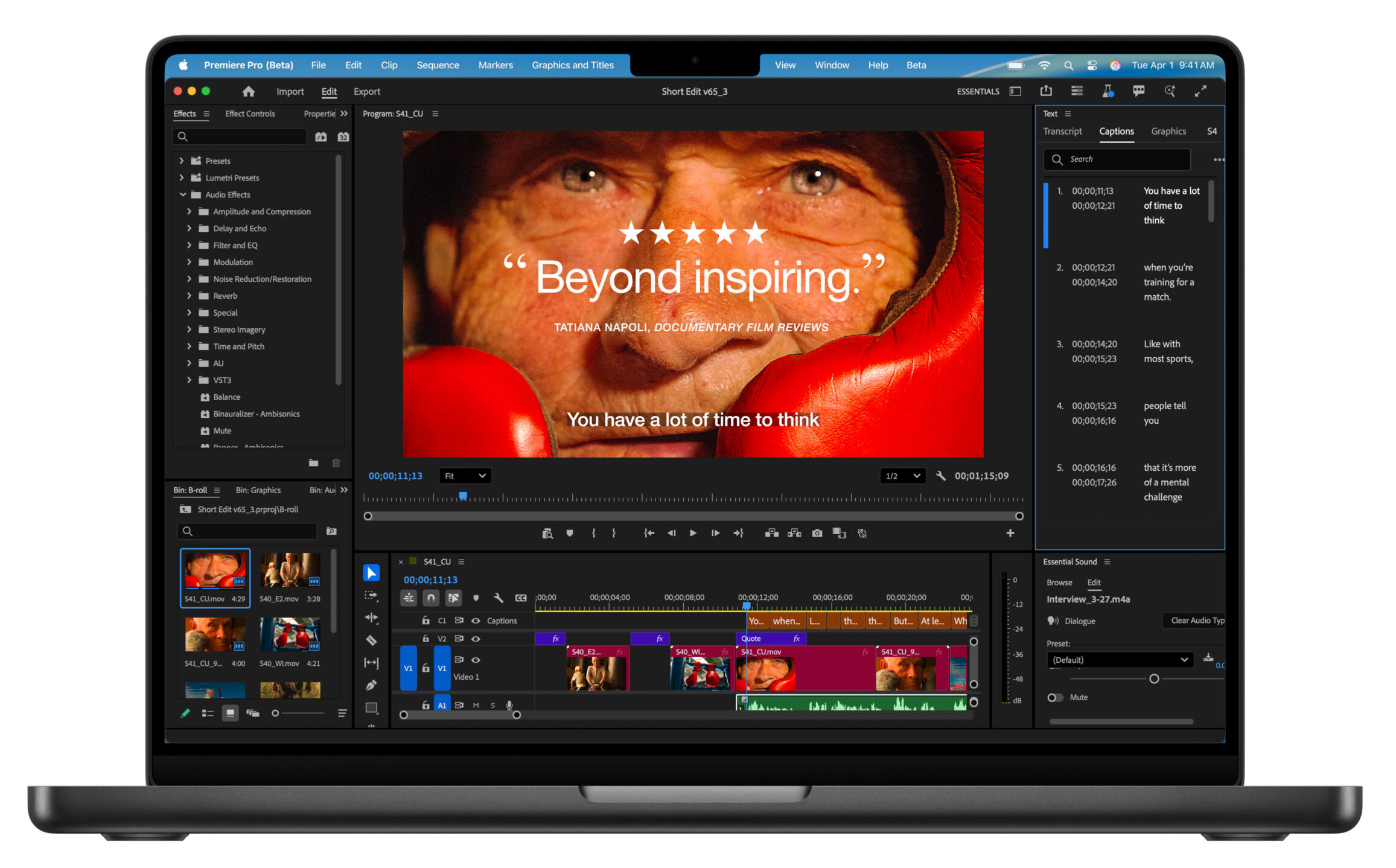
Task: Select the Pen tool in the timeline tools
Action: click(x=371, y=685)
